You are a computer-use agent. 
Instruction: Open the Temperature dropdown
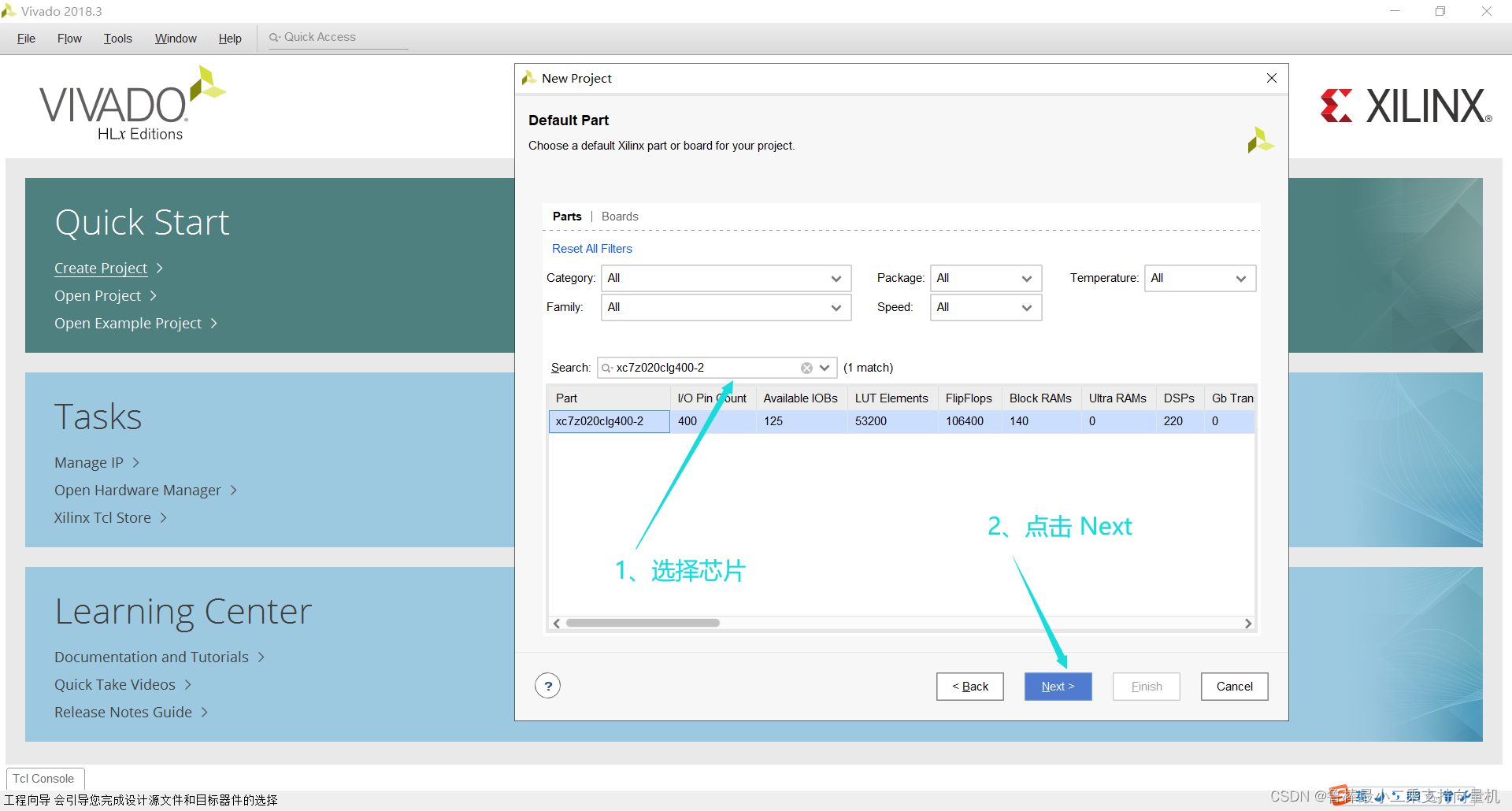[1200, 278]
